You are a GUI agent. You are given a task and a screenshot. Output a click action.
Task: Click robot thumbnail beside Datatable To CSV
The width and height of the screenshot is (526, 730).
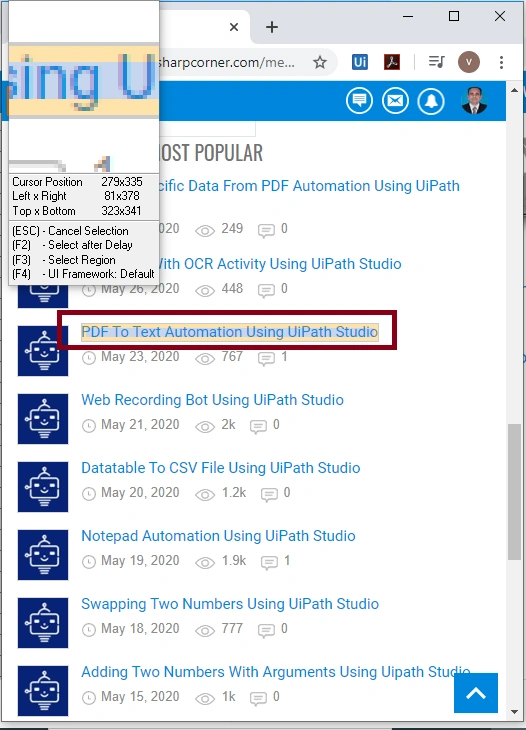(43, 487)
